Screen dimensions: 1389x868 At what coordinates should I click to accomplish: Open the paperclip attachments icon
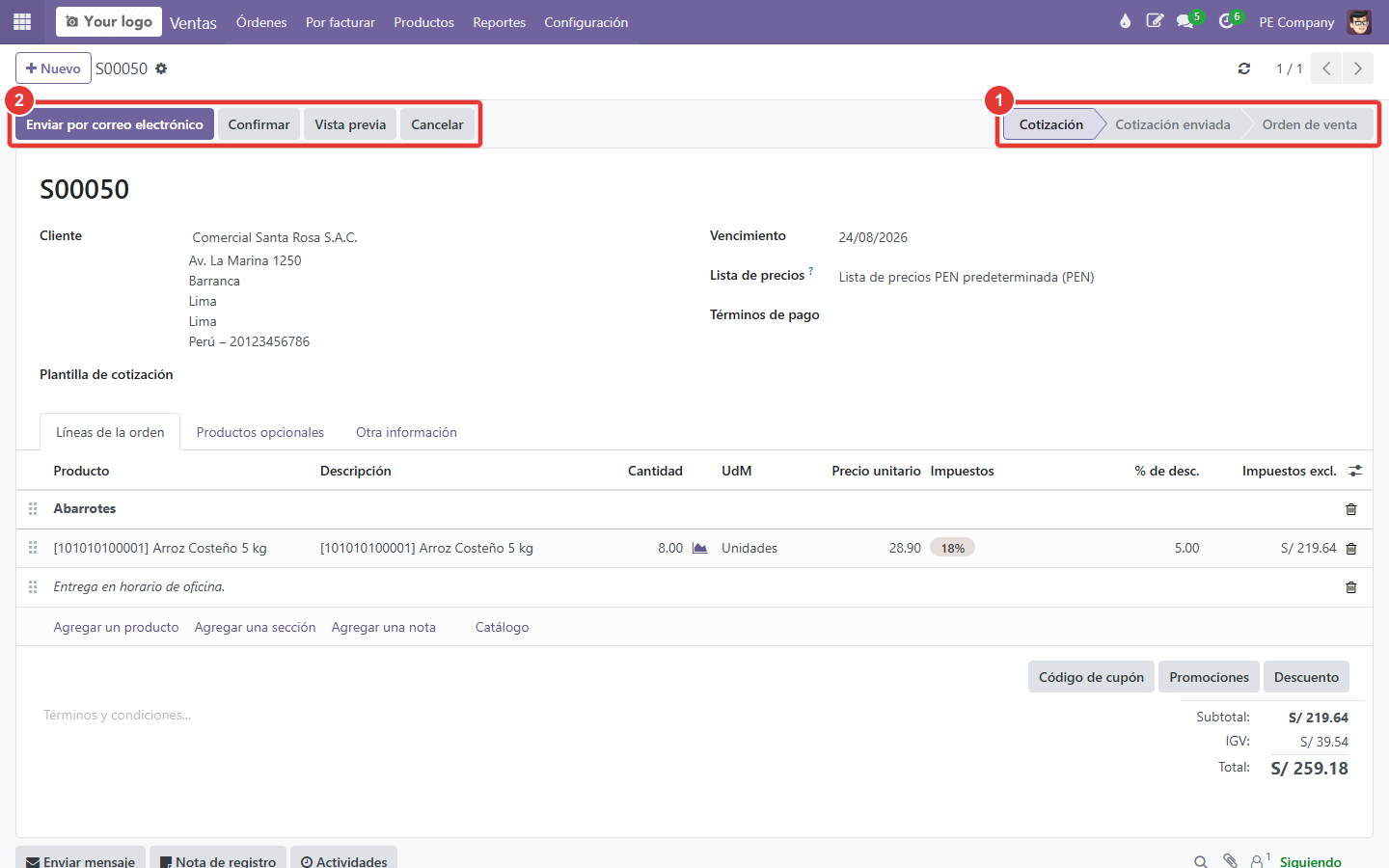1230,861
